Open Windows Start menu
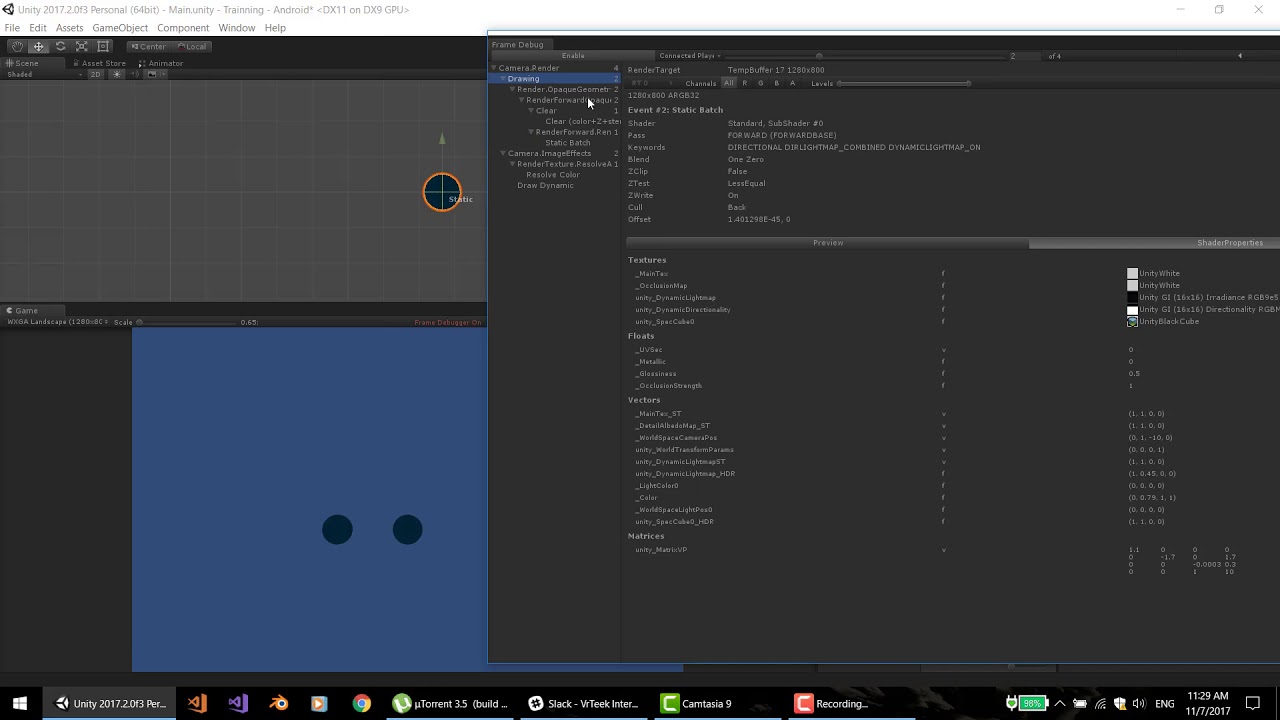 click(x=19, y=703)
